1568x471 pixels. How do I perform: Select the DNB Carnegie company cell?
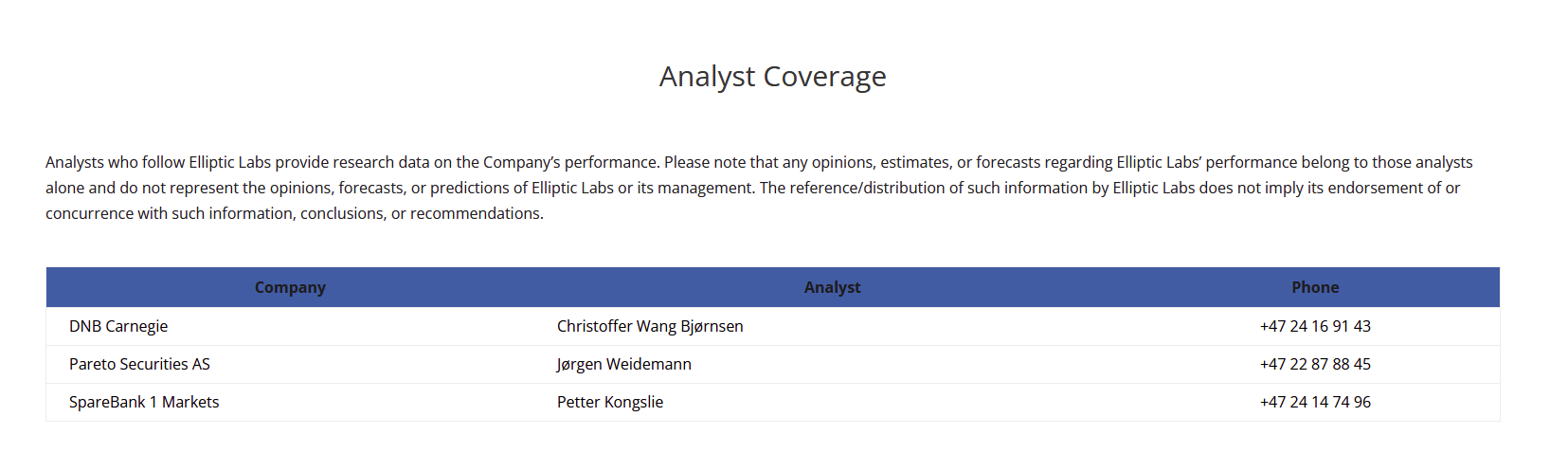tap(118, 326)
